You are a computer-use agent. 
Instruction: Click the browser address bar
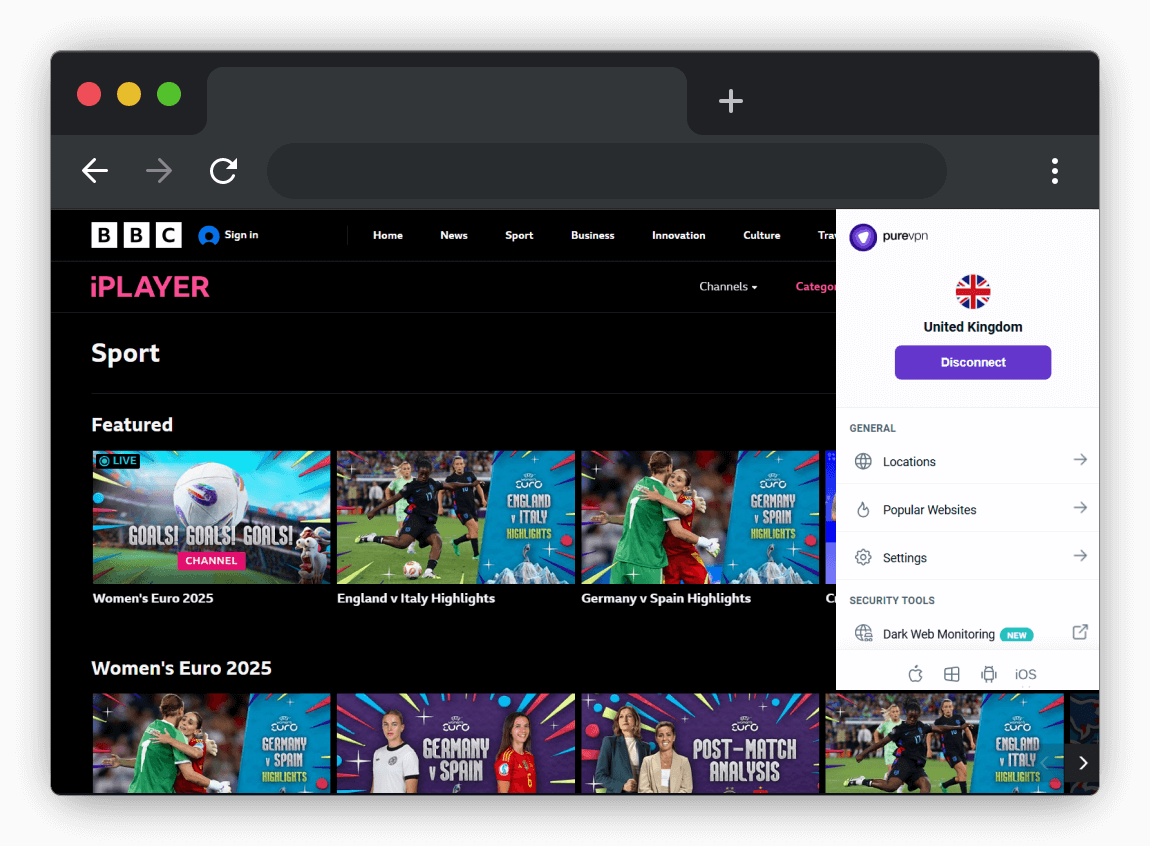pos(606,171)
